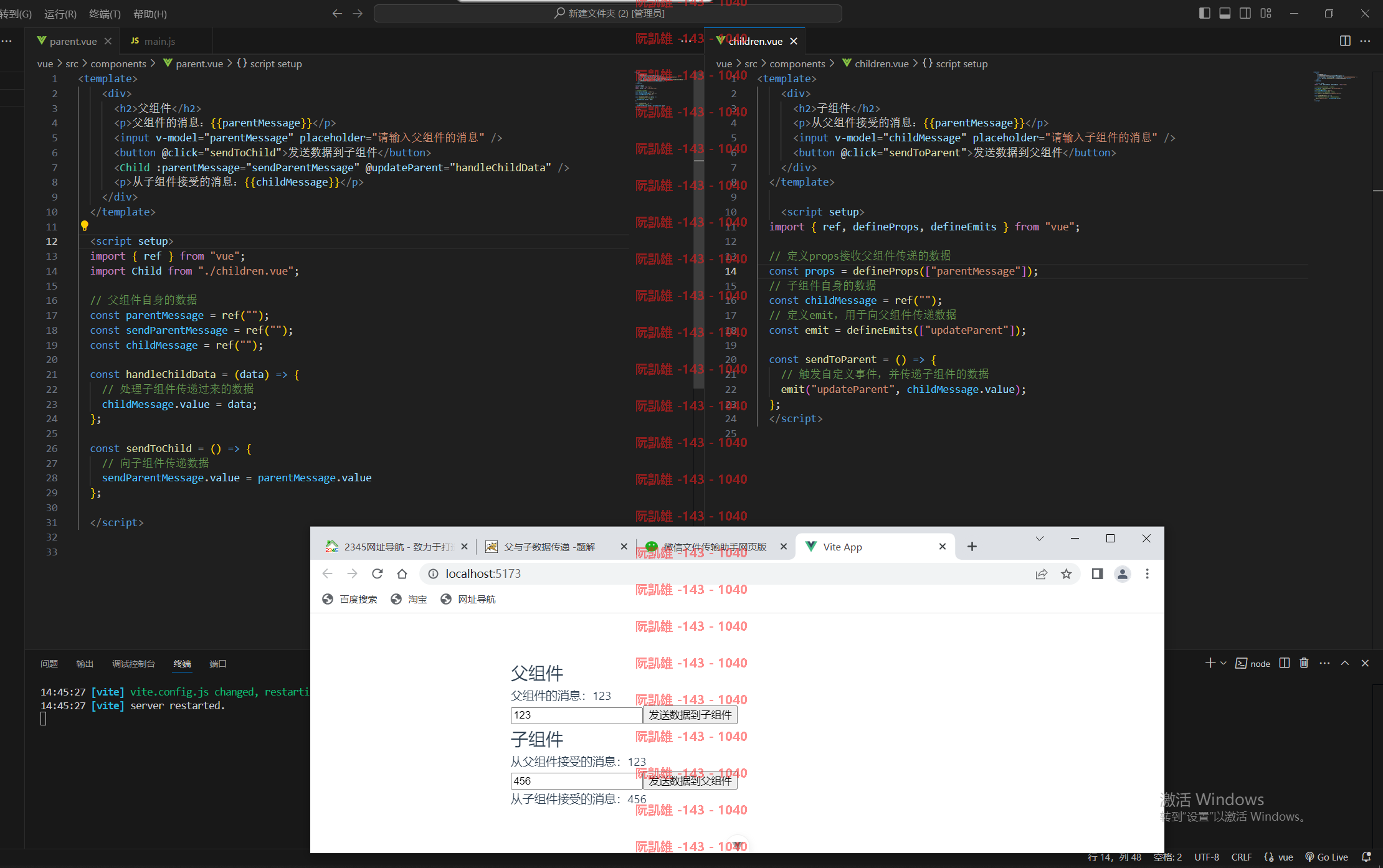Close the terminal panel

coord(1365,663)
